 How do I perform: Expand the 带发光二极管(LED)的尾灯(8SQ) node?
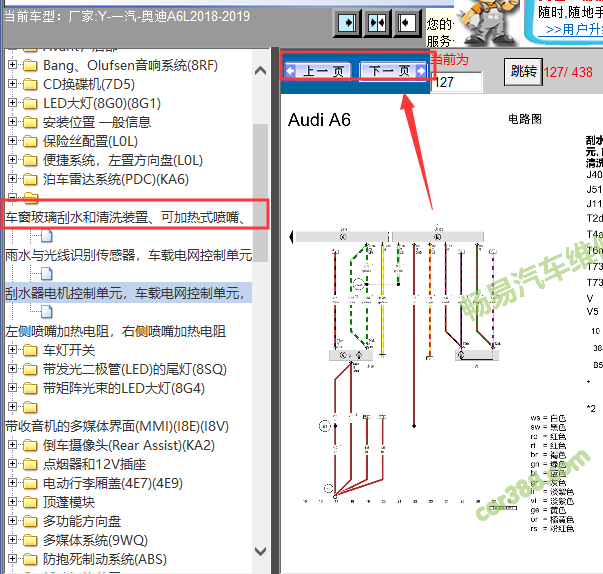click(12, 369)
